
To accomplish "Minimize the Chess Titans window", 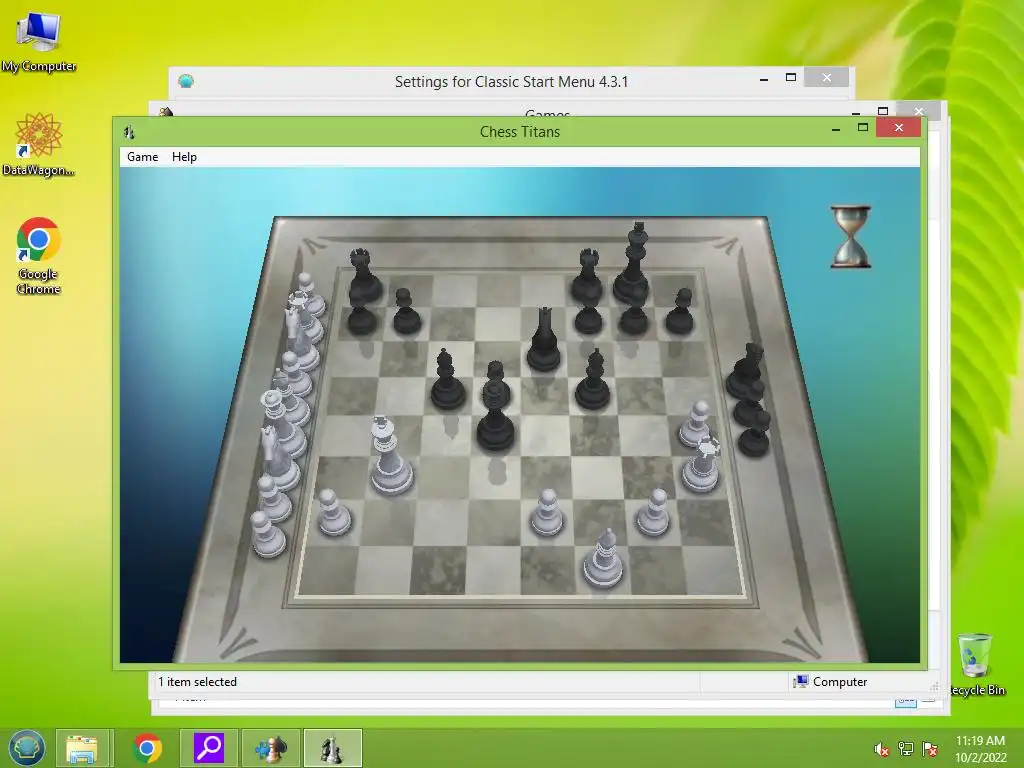I will coord(836,129).
